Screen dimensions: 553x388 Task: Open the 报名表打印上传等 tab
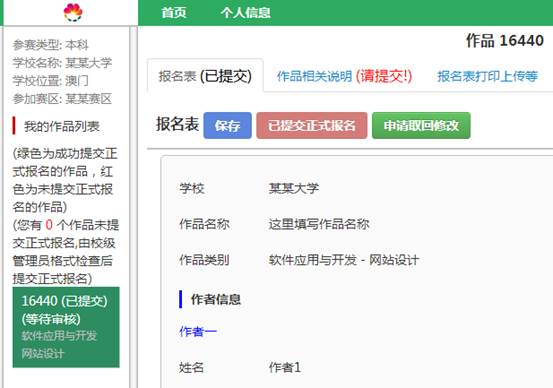click(487, 76)
